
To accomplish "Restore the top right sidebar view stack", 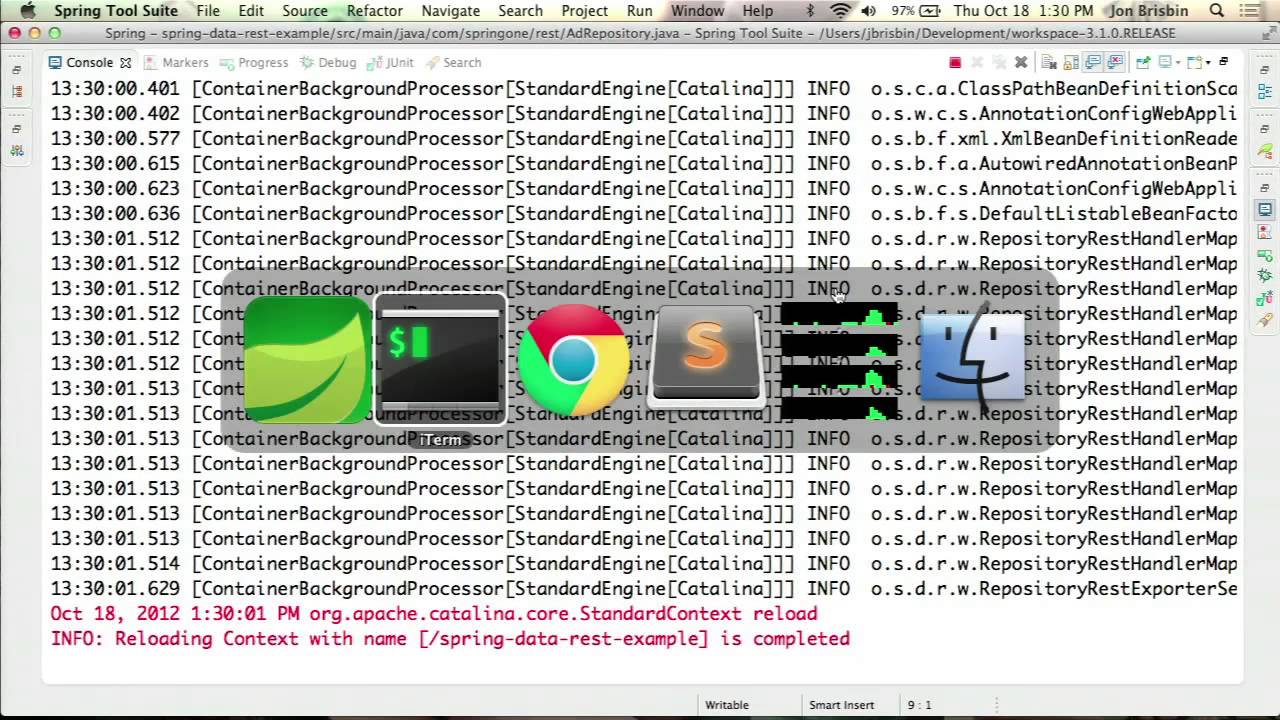I will pos(1265,69).
